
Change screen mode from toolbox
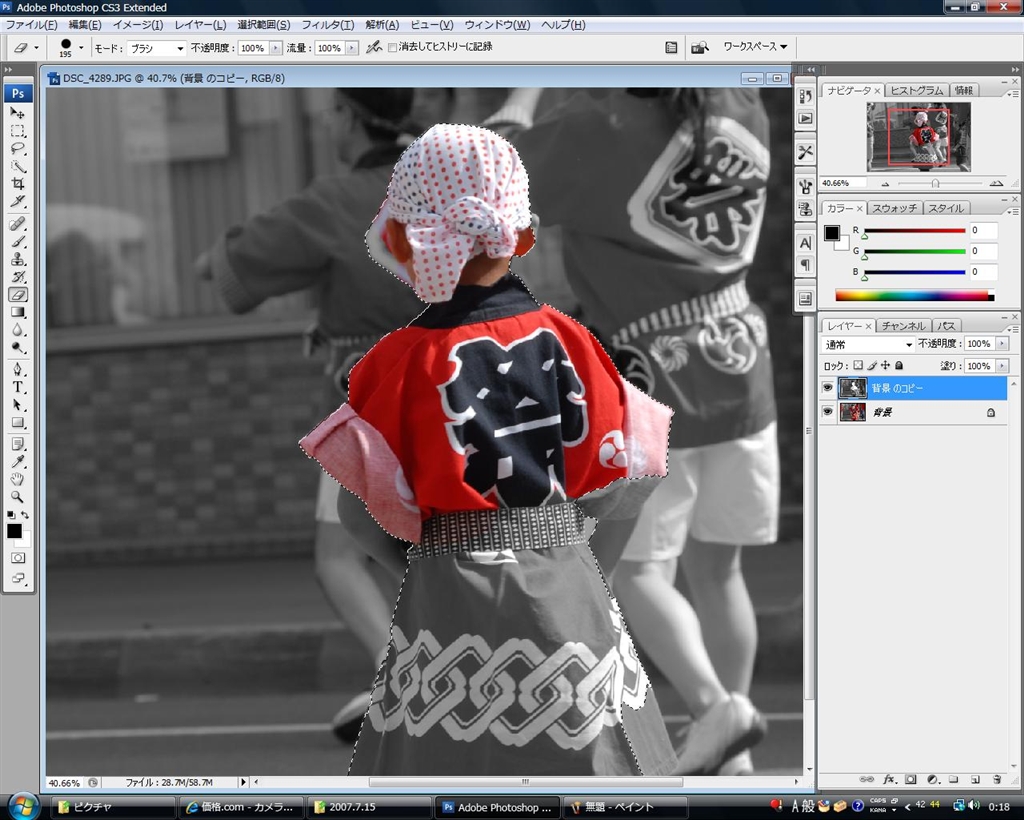[18, 578]
